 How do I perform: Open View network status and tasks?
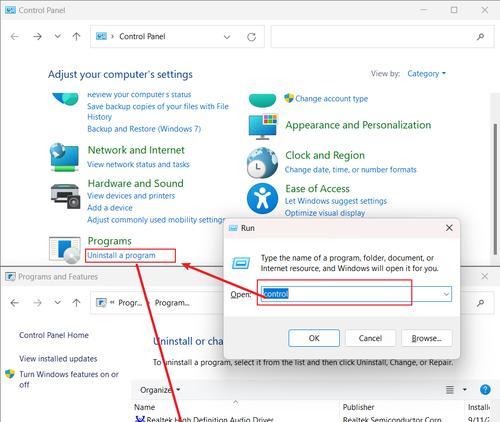pos(138,164)
